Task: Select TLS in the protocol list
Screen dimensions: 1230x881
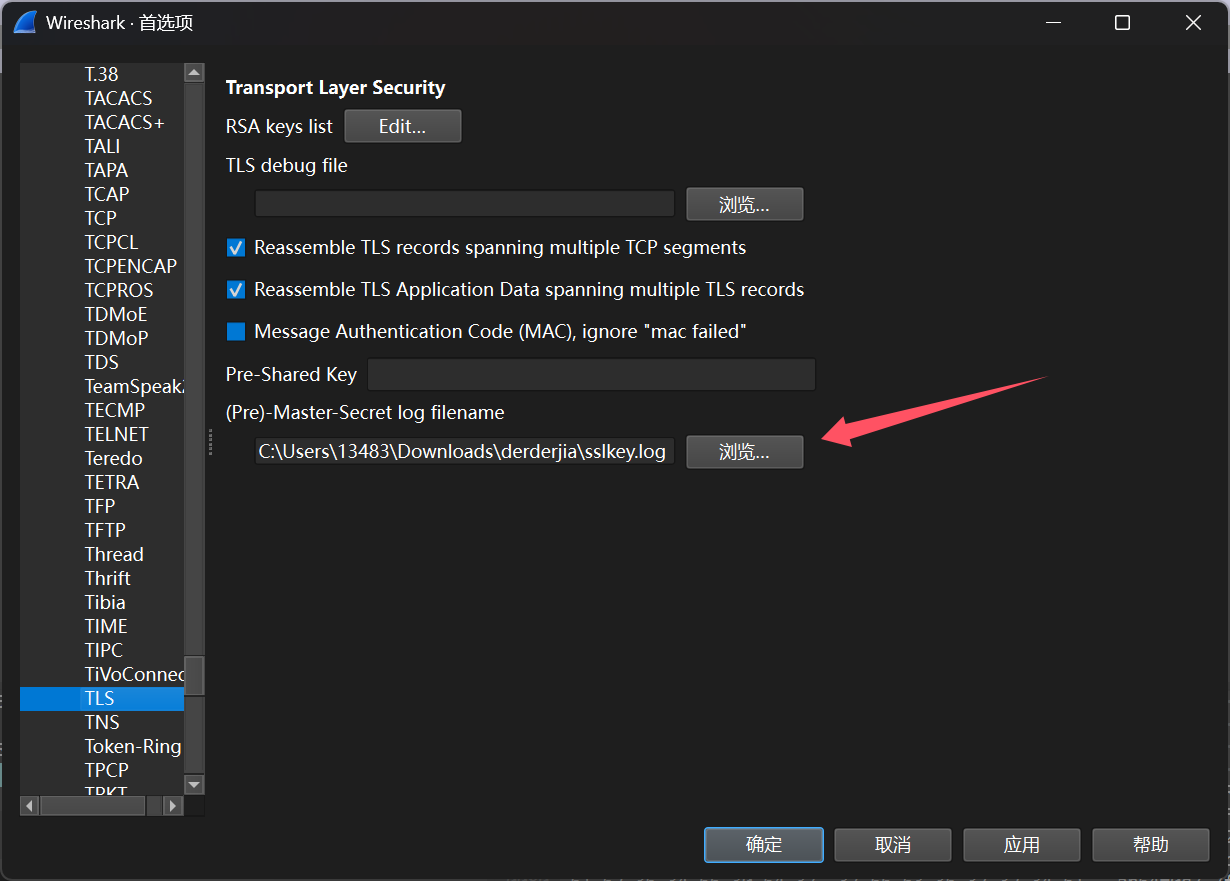Action: (100, 698)
